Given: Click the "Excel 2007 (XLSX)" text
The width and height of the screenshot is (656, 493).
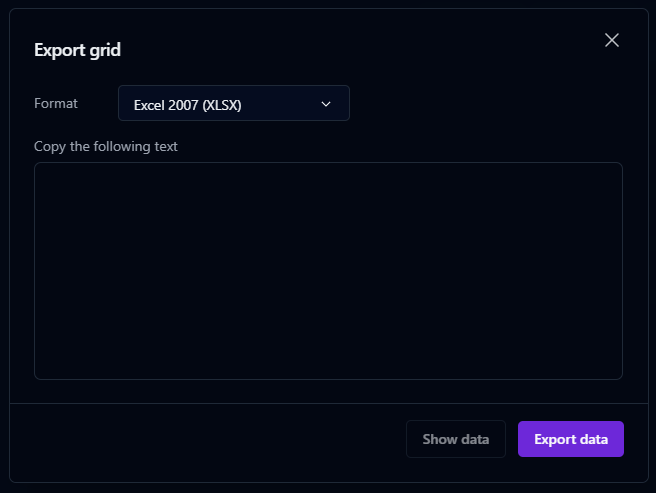Looking at the screenshot, I should [188, 104].
